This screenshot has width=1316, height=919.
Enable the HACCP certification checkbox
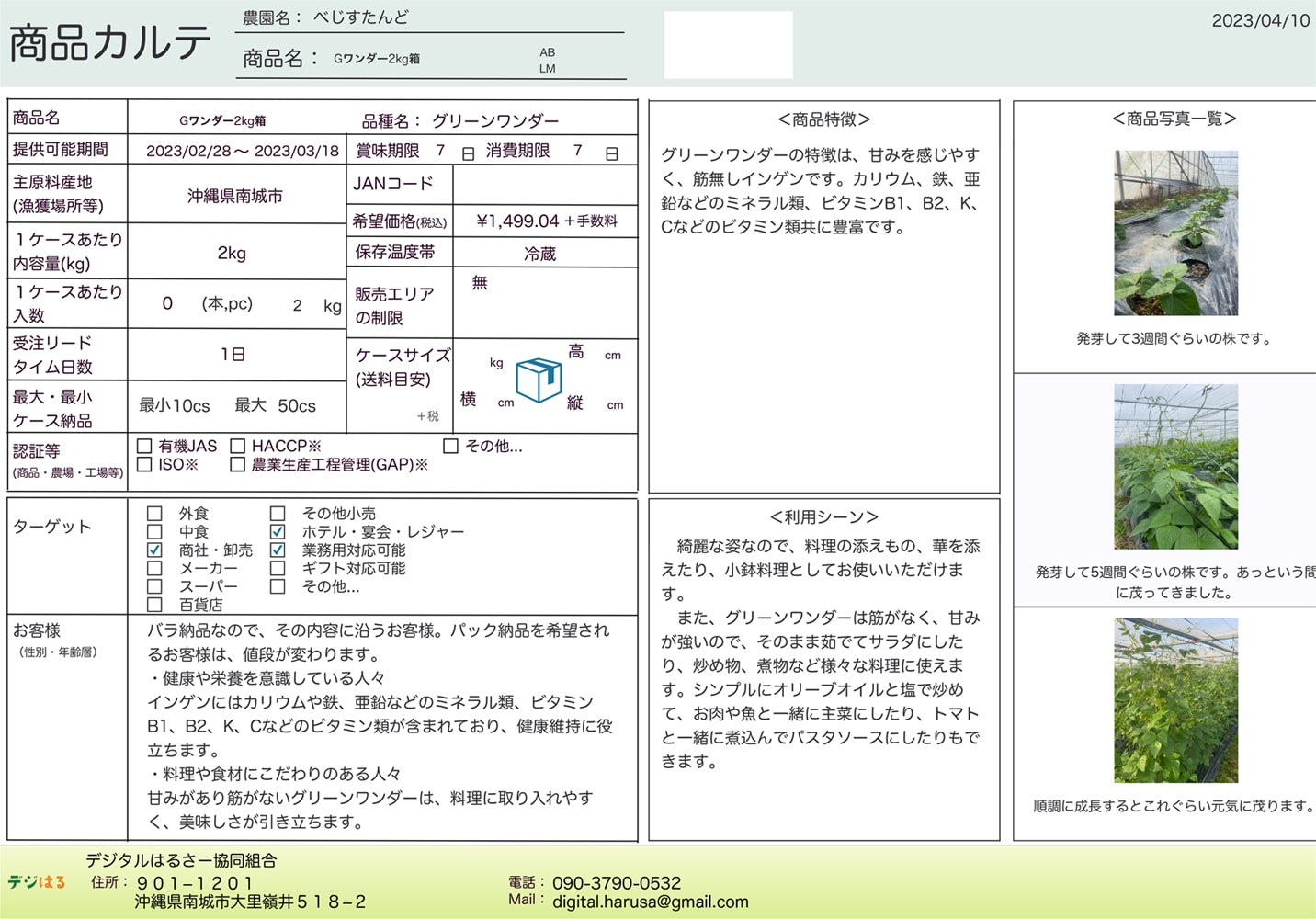pos(238,447)
